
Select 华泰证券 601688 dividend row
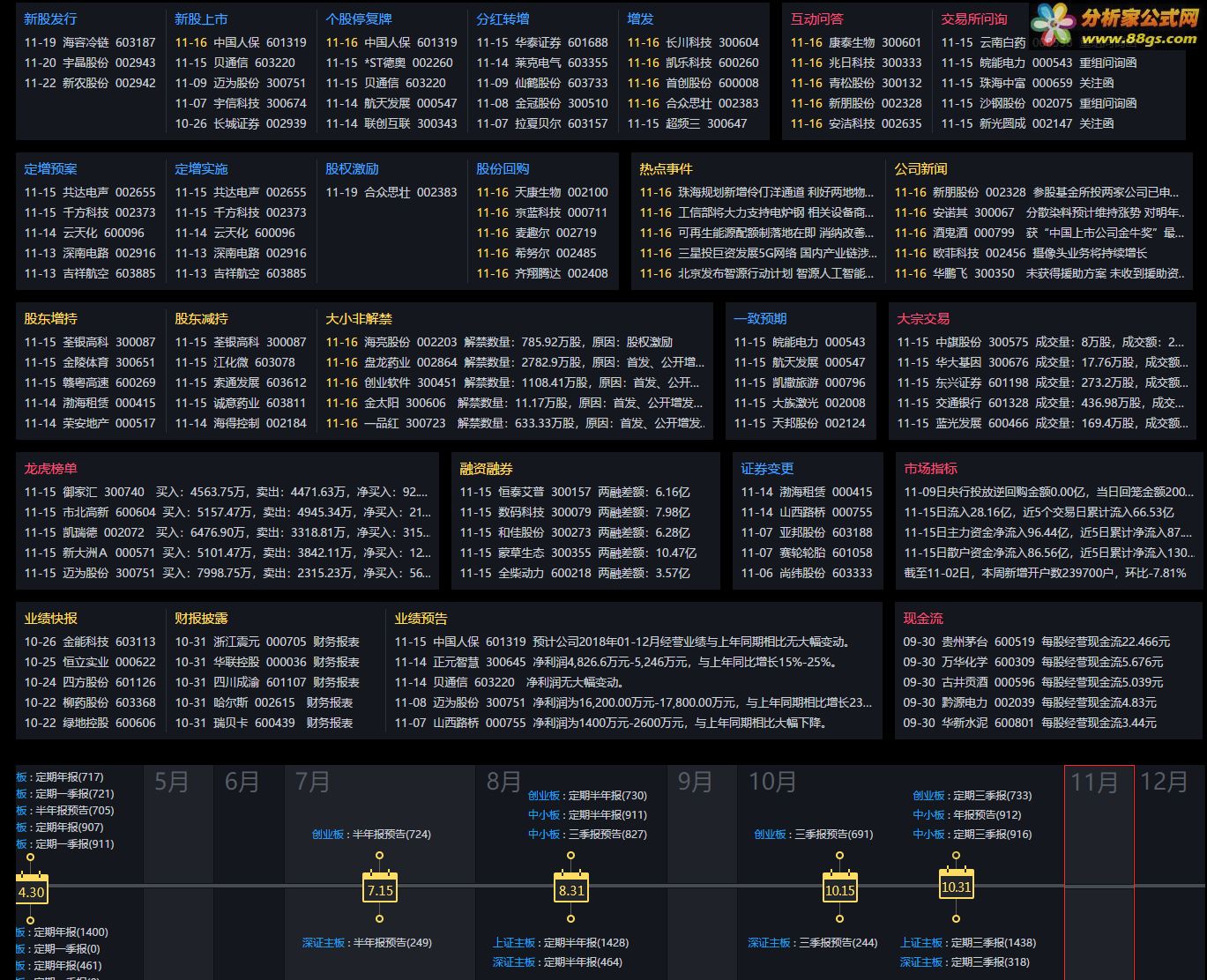[x=542, y=42]
